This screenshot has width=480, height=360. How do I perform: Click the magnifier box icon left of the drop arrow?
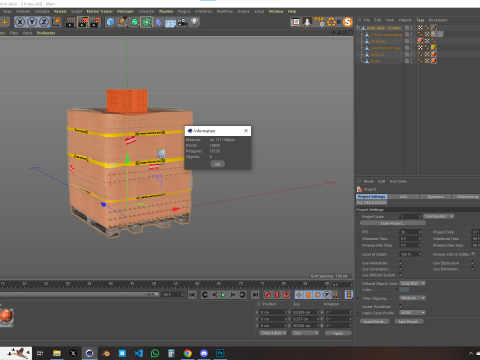pyautogui.click(x=295, y=22)
